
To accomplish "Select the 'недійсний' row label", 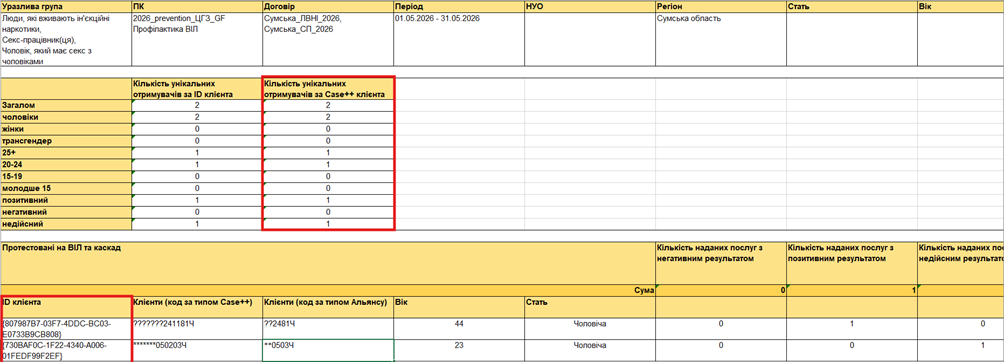I will click(x=66, y=224).
